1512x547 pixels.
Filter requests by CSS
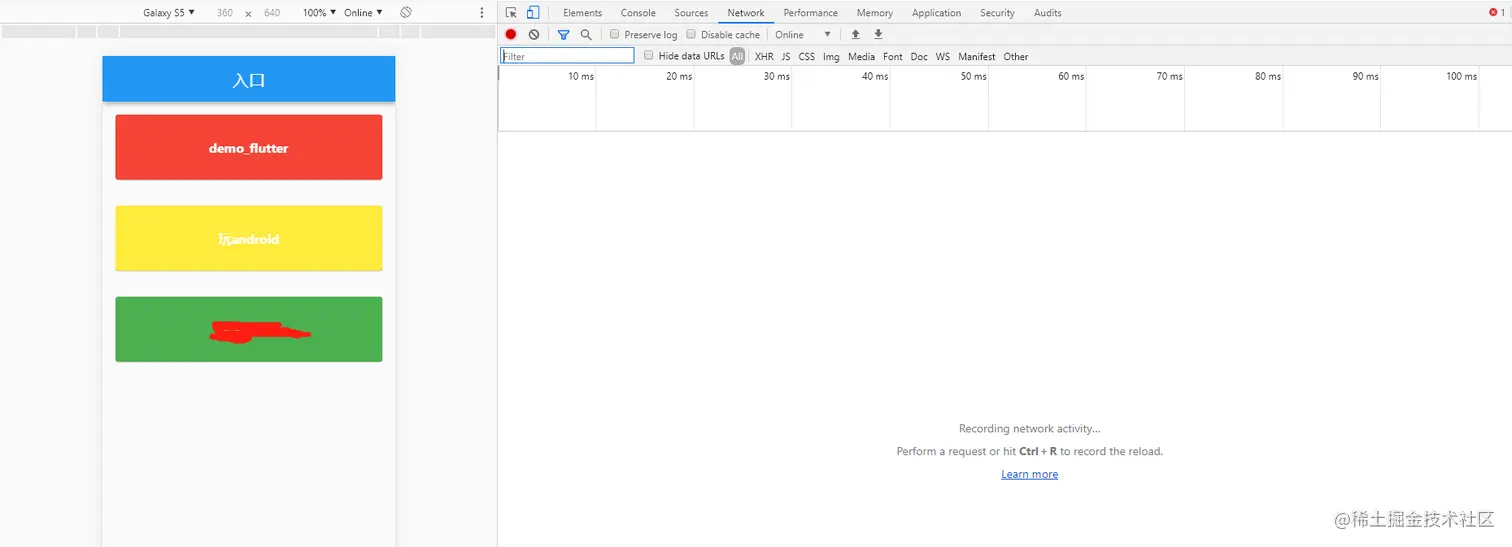(806, 56)
